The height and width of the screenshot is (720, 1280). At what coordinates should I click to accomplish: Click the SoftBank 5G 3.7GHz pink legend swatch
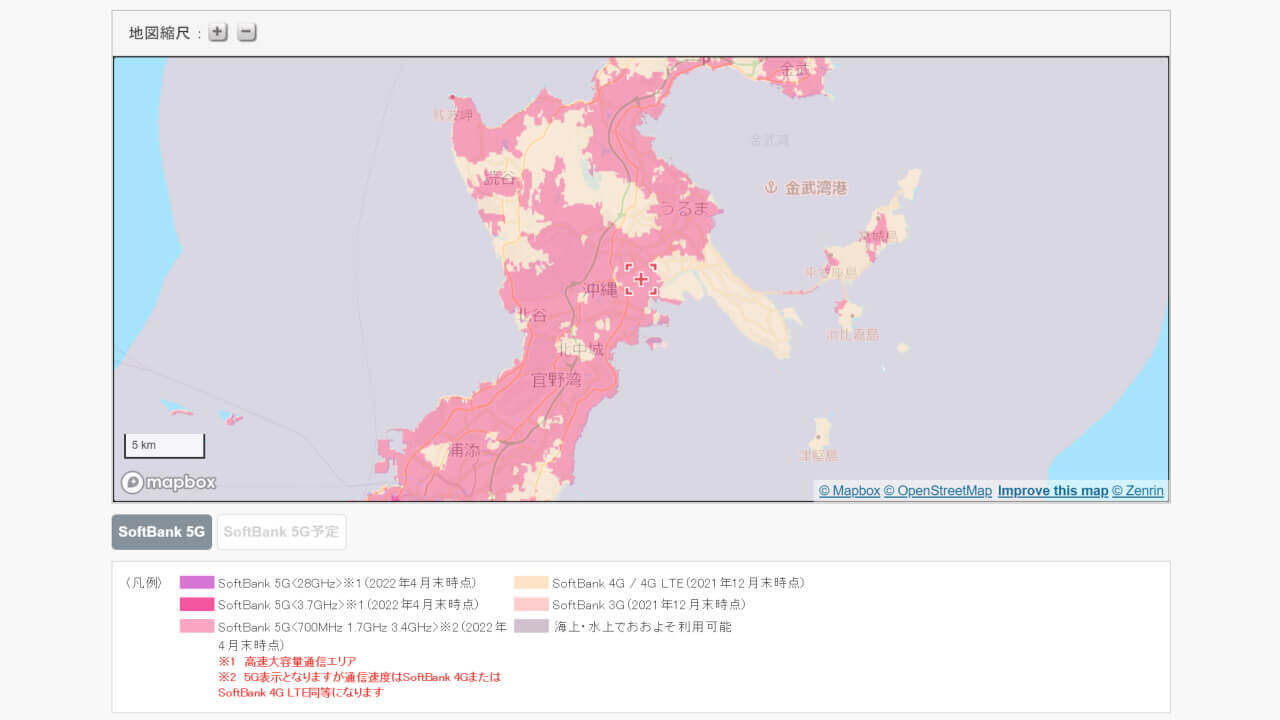click(x=195, y=603)
